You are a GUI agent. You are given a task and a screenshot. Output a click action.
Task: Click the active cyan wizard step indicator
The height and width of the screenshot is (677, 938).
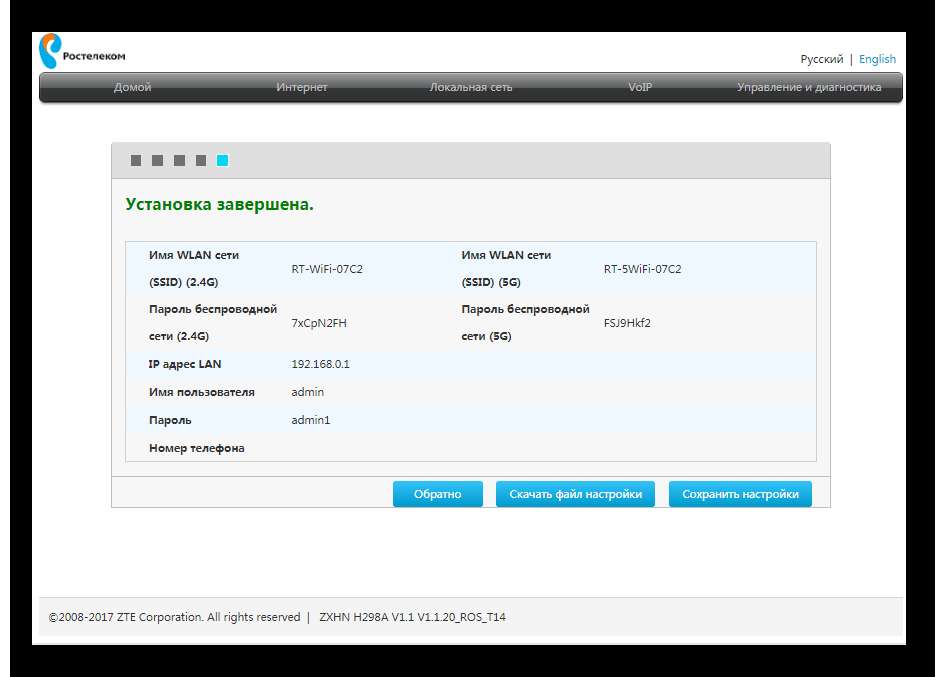(x=223, y=160)
